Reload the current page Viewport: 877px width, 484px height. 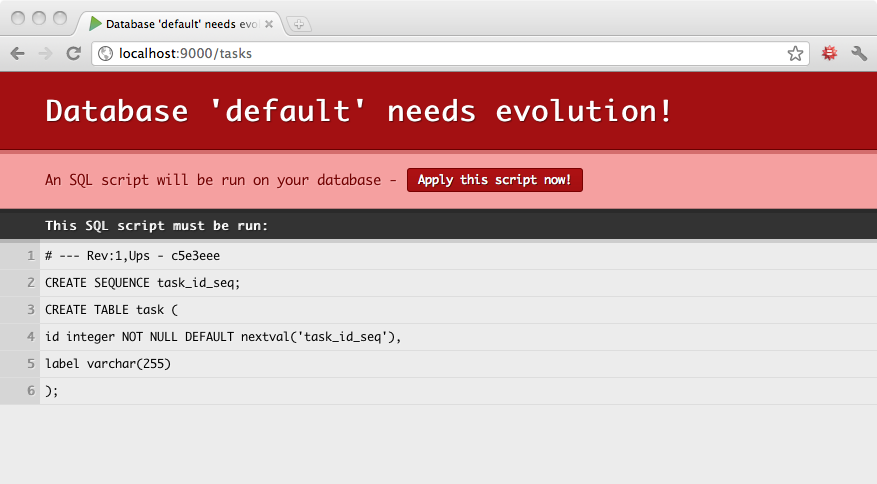pos(73,54)
